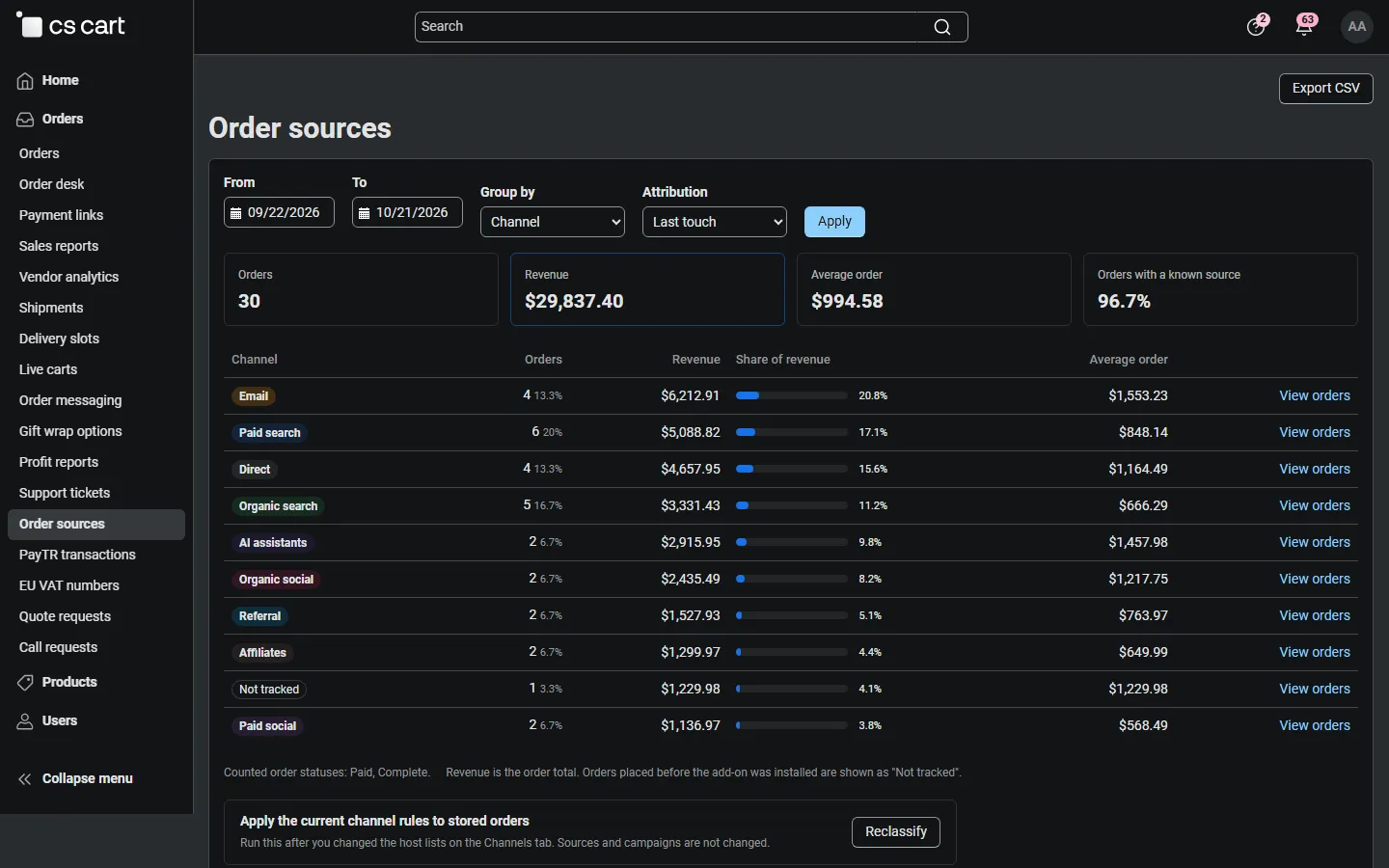1389x868 pixels.
Task: Open Order desk in the sidebar
Action: (52, 184)
